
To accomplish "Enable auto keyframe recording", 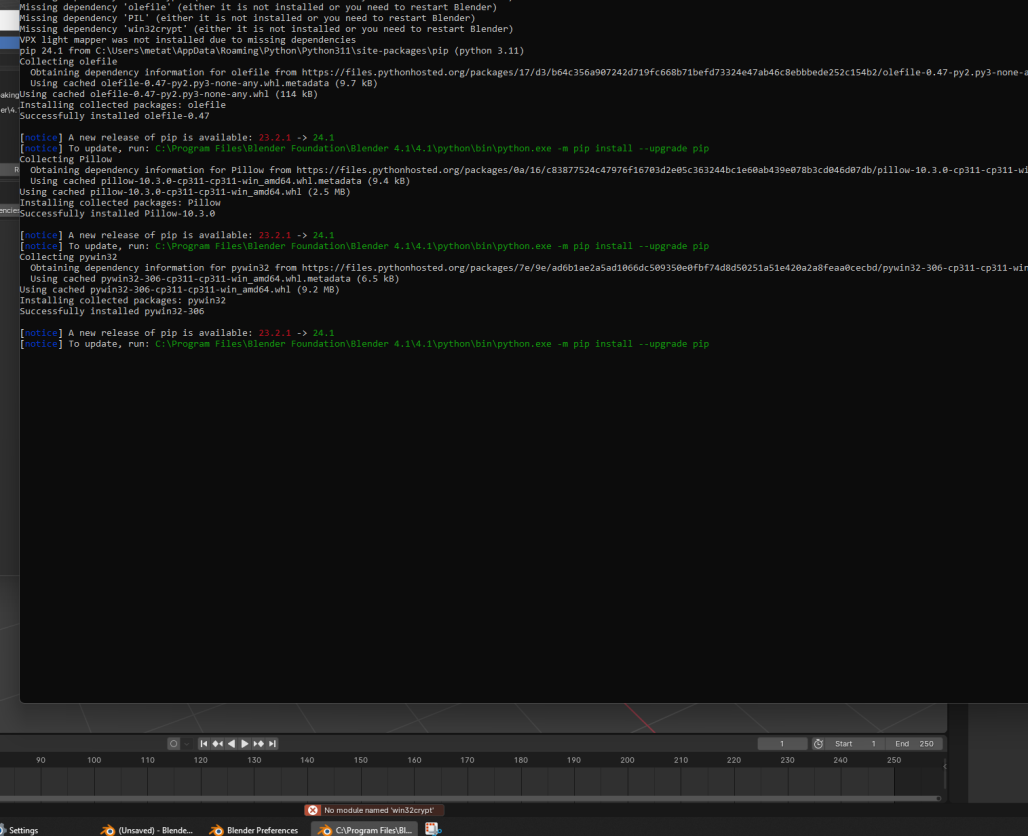I will point(173,743).
